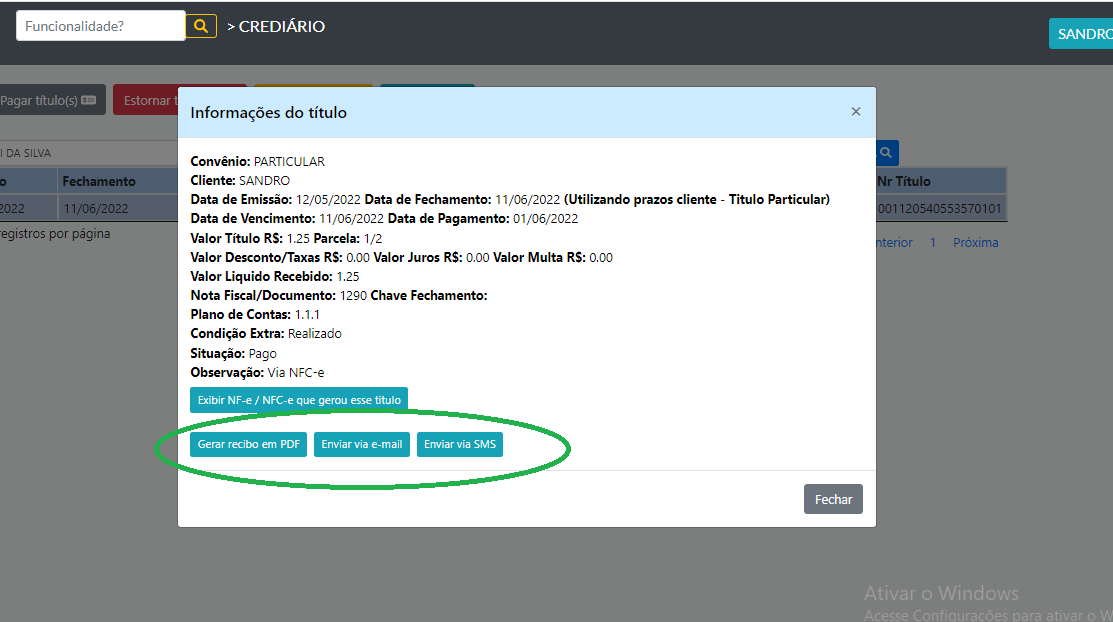Send the receipt with Enviar via e-mail
Image resolution: width=1113 pixels, height=622 pixels.
tap(361, 444)
